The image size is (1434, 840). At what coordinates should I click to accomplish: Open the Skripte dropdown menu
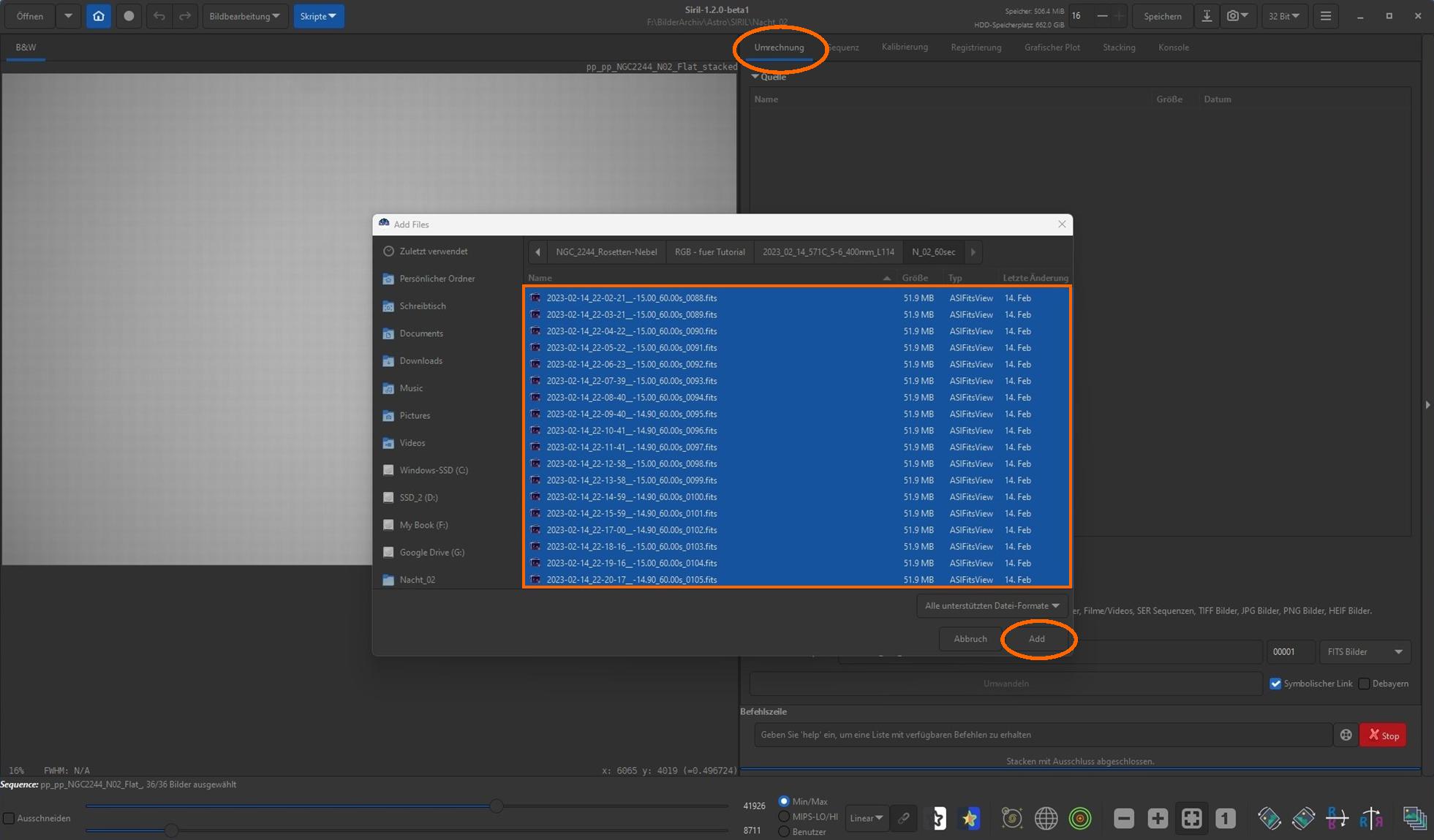318,16
